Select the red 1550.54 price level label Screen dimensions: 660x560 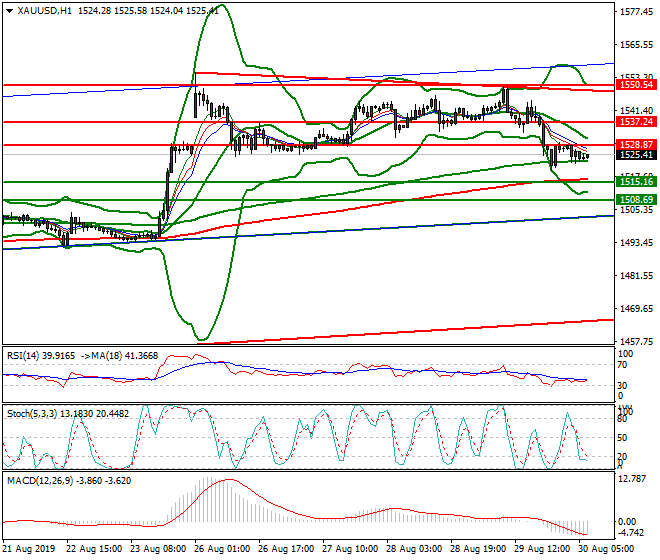636,85
